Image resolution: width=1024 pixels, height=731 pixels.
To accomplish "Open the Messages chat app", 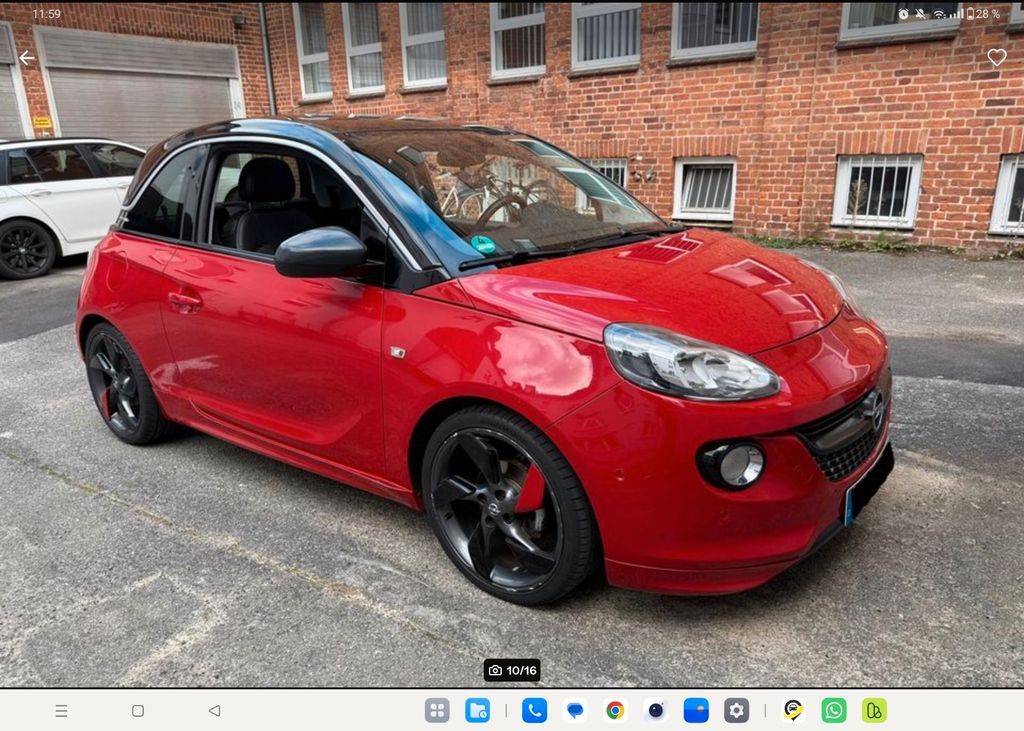I will coord(575,710).
